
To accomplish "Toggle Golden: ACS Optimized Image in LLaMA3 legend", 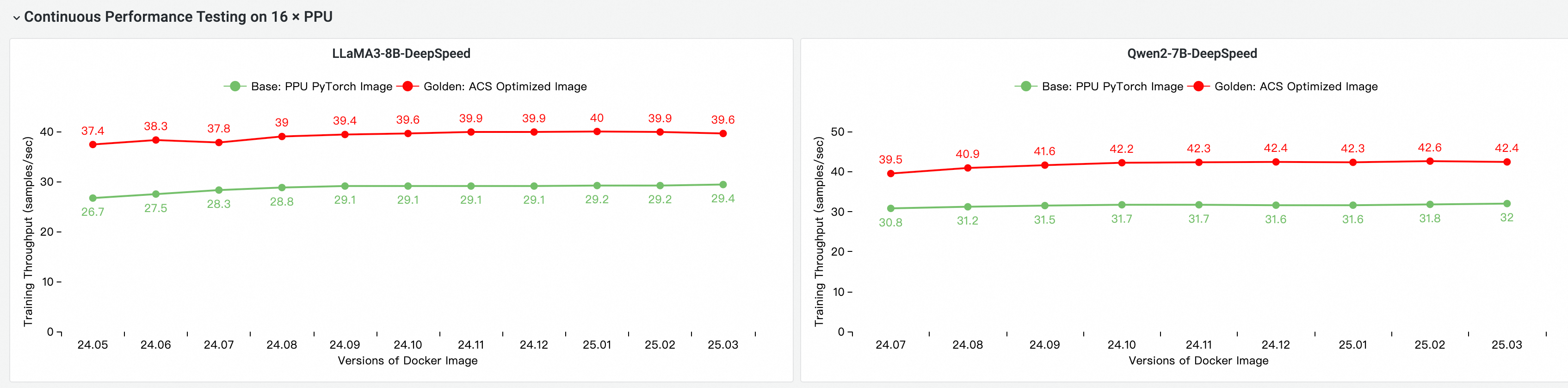I will tap(505, 87).
